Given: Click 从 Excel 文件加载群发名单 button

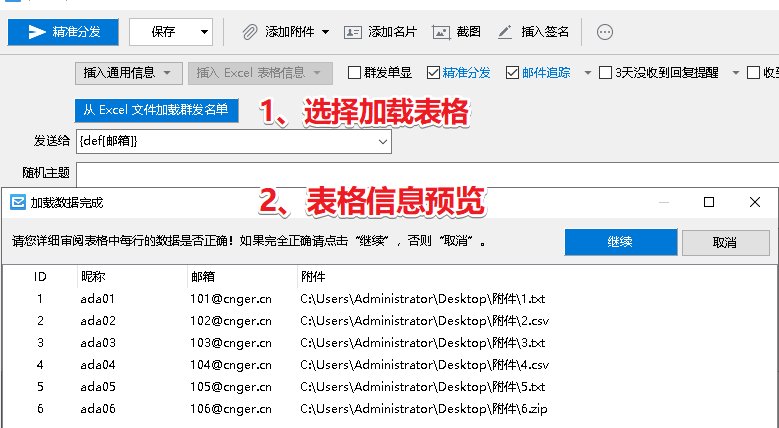Looking at the screenshot, I should tap(156, 110).
